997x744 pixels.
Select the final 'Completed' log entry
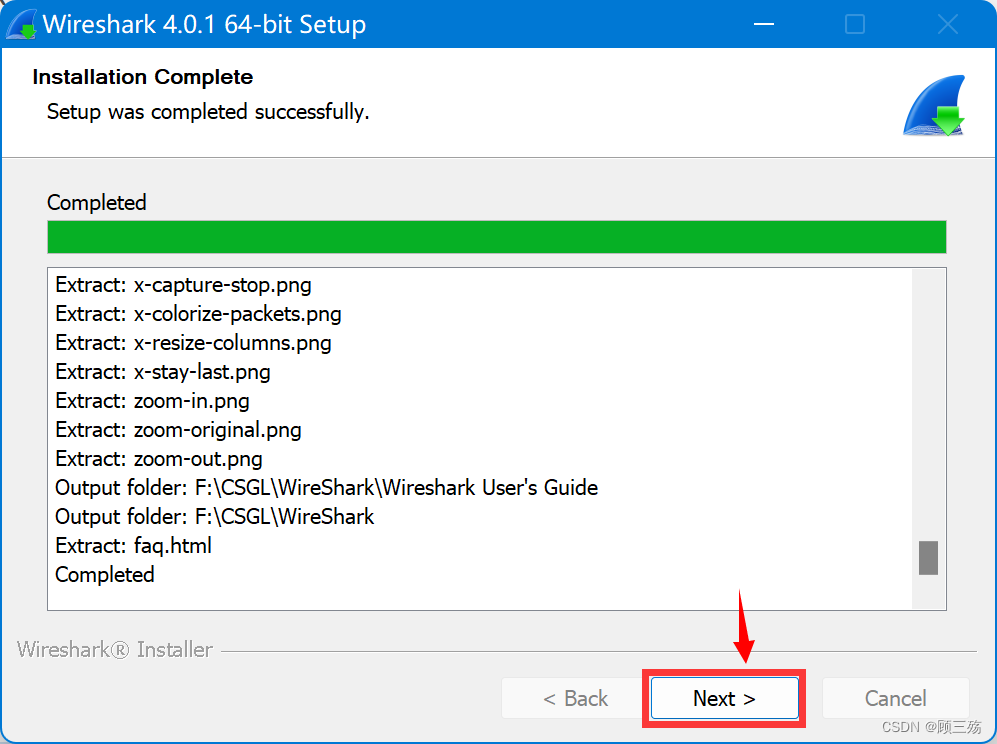(x=105, y=575)
